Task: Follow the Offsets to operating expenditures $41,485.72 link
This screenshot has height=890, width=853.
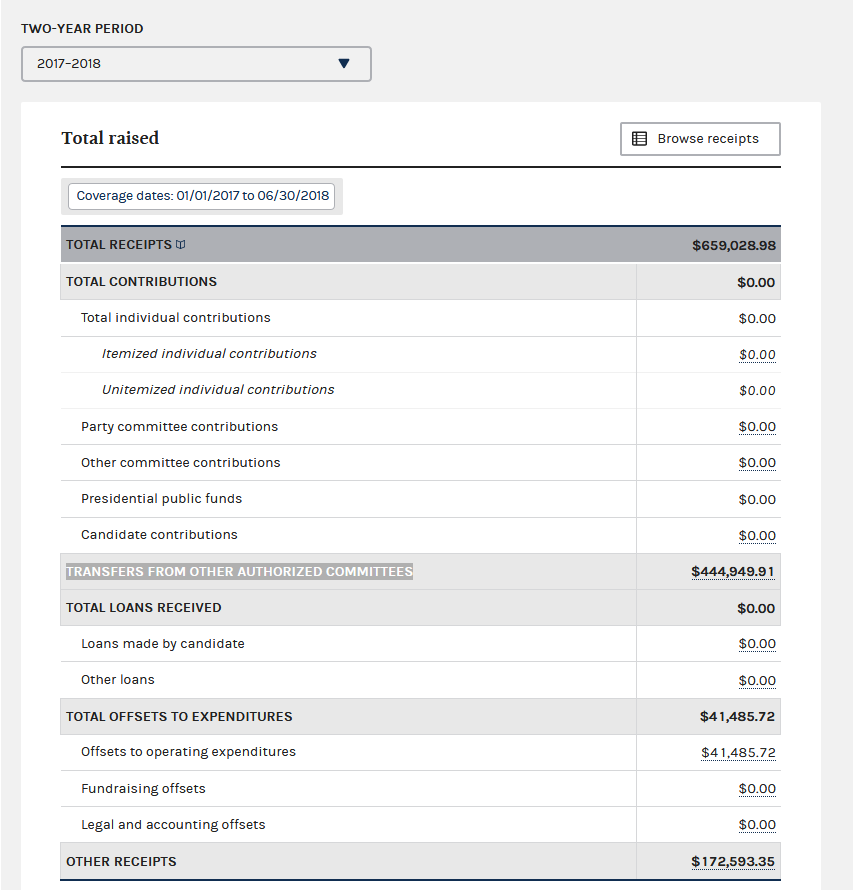Action: pos(738,753)
